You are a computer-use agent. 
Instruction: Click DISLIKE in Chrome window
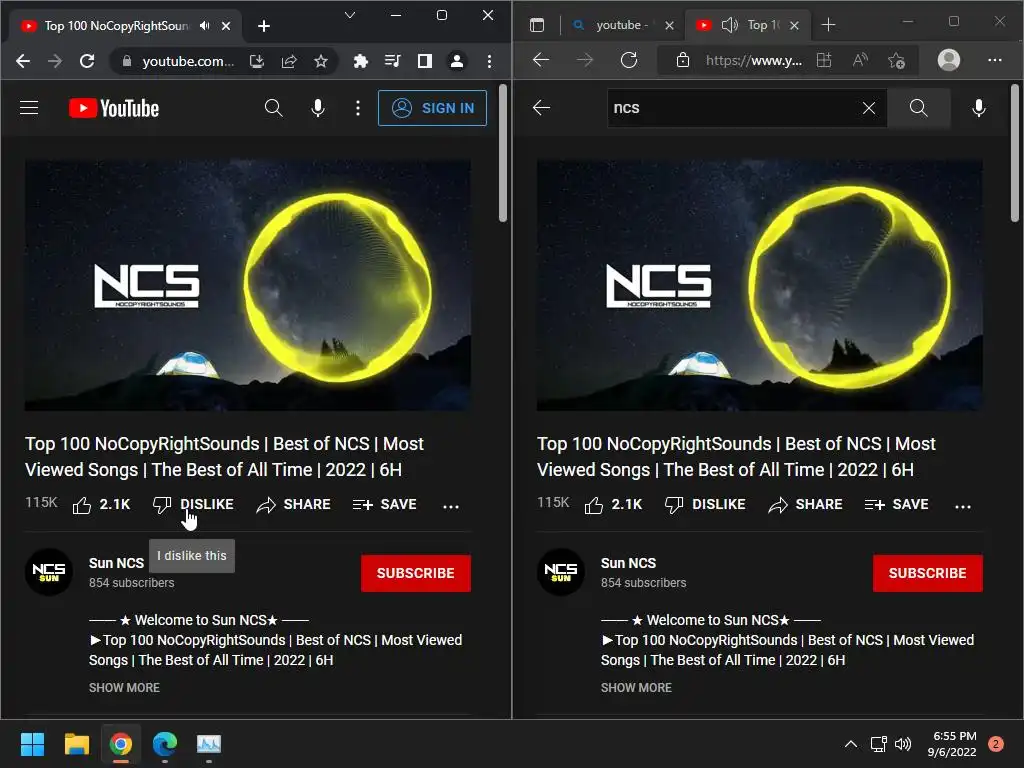(x=193, y=504)
